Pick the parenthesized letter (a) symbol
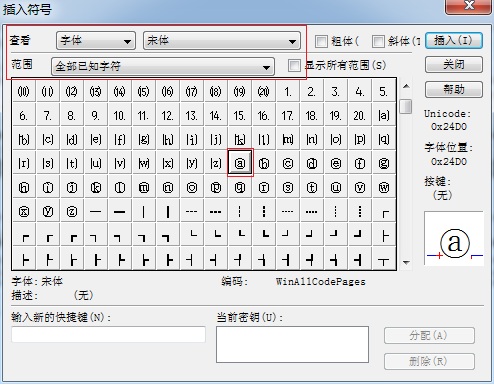Viewport: 494px width, 386px height. tap(384, 115)
